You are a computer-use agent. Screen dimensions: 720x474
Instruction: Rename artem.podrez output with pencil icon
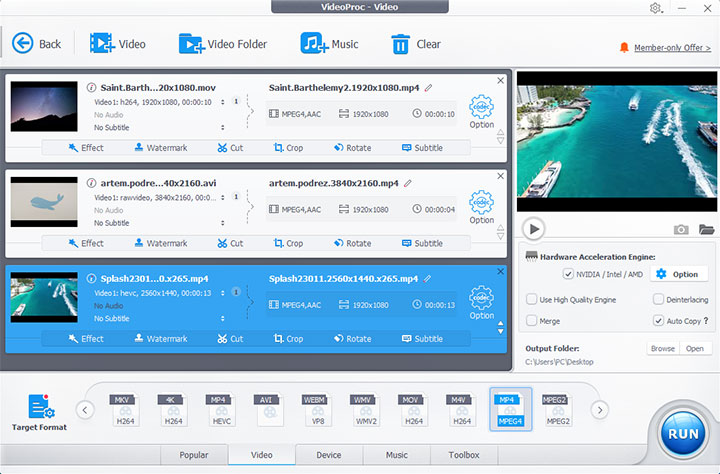tap(407, 183)
